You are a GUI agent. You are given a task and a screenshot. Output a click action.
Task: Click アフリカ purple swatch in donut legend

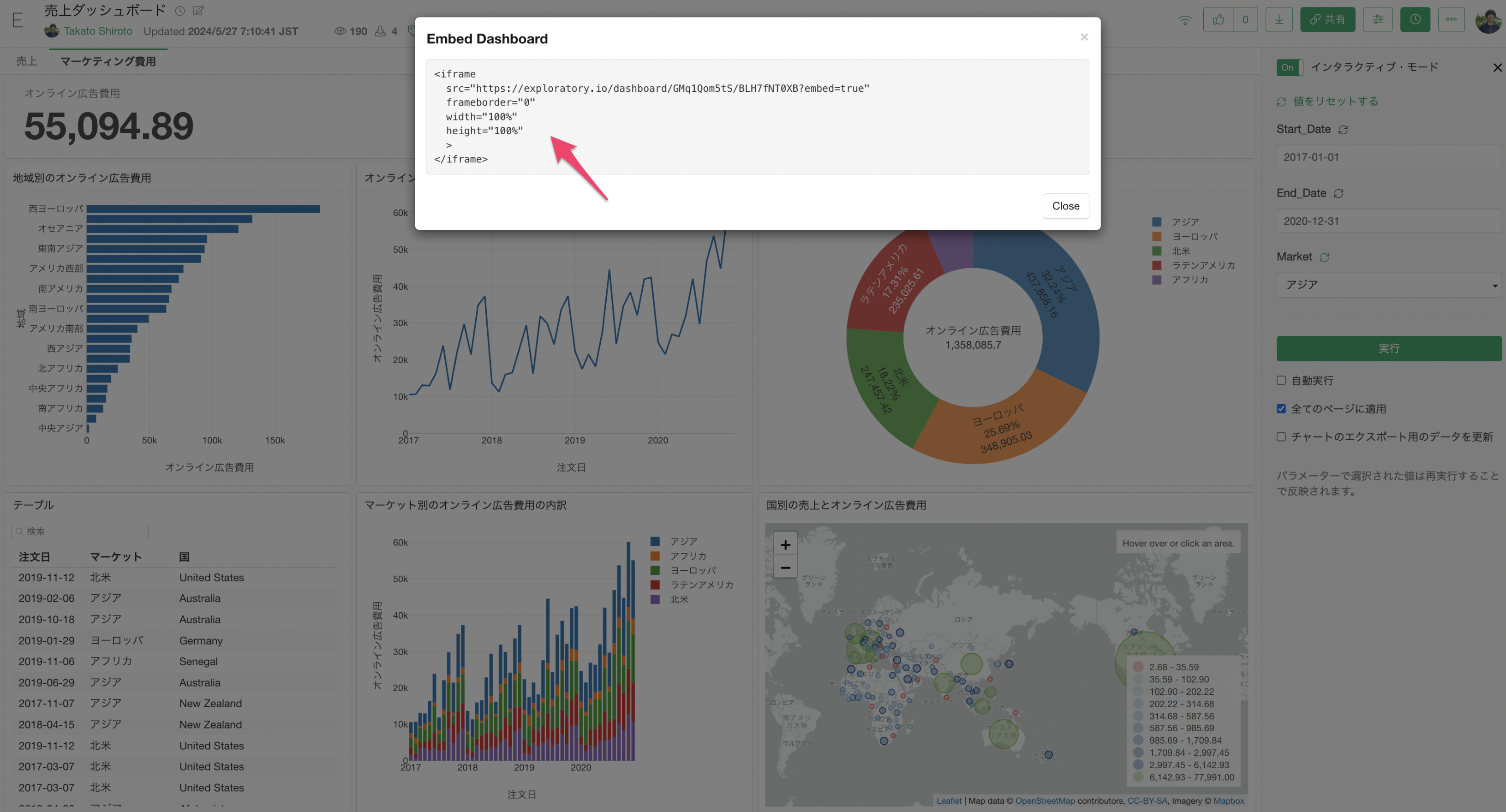pyautogui.click(x=1156, y=280)
